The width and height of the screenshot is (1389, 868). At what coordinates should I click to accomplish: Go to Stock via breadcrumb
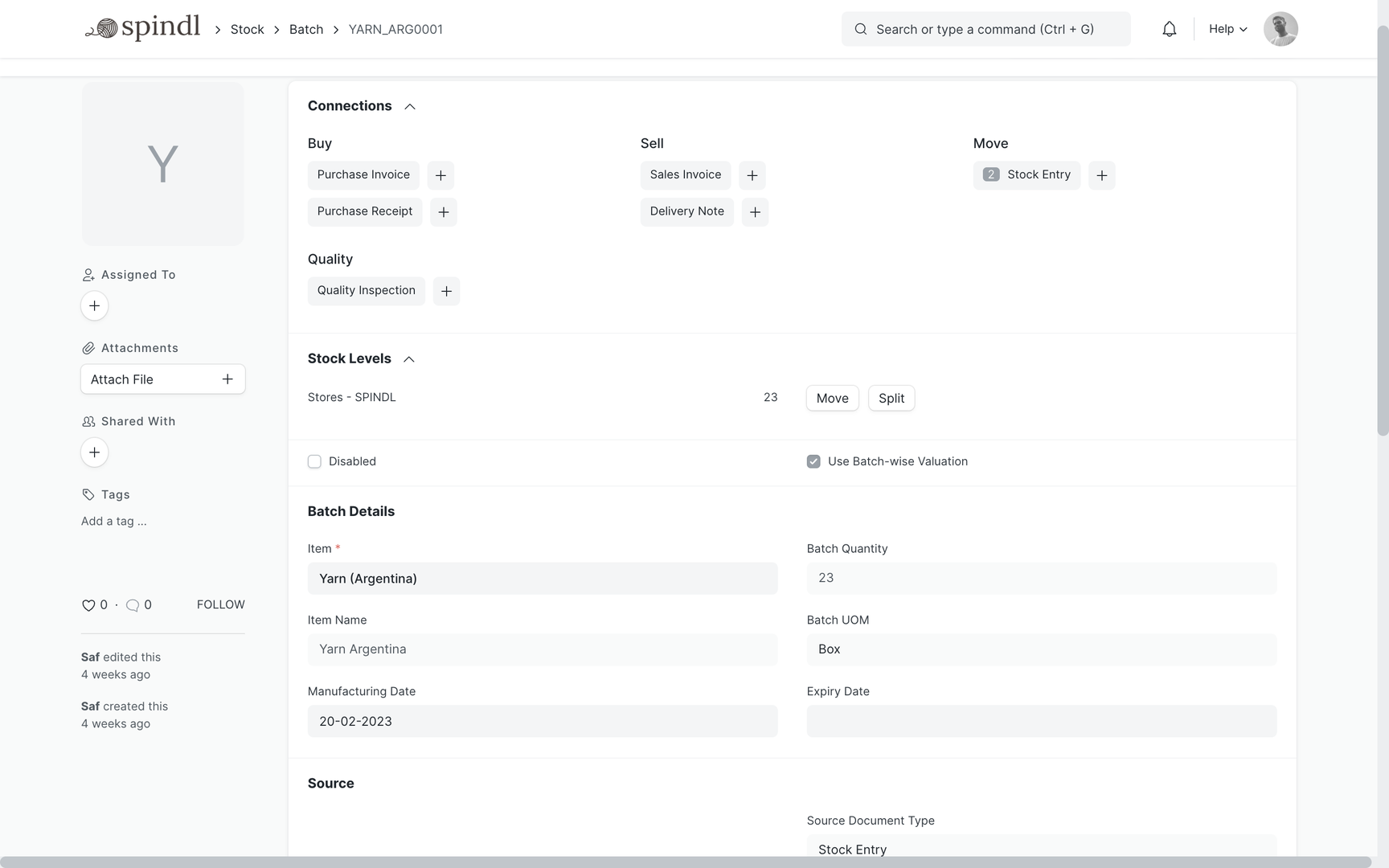(x=247, y=29)
